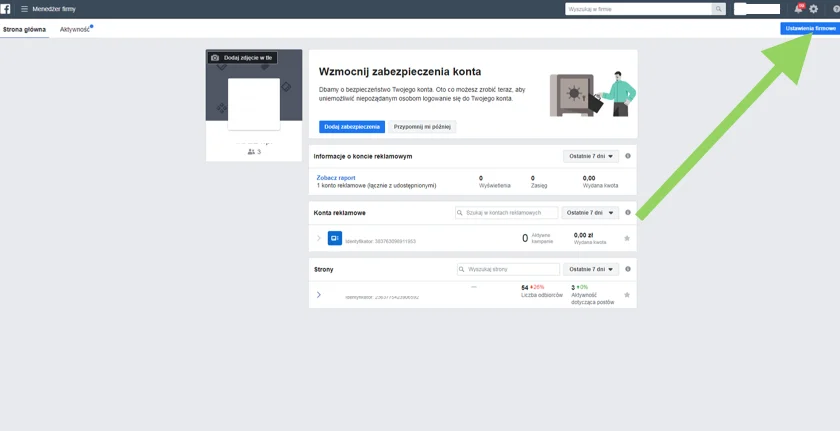Click the Zasięg value in report
Screen dimensions: 840x431
coord(532,178)
